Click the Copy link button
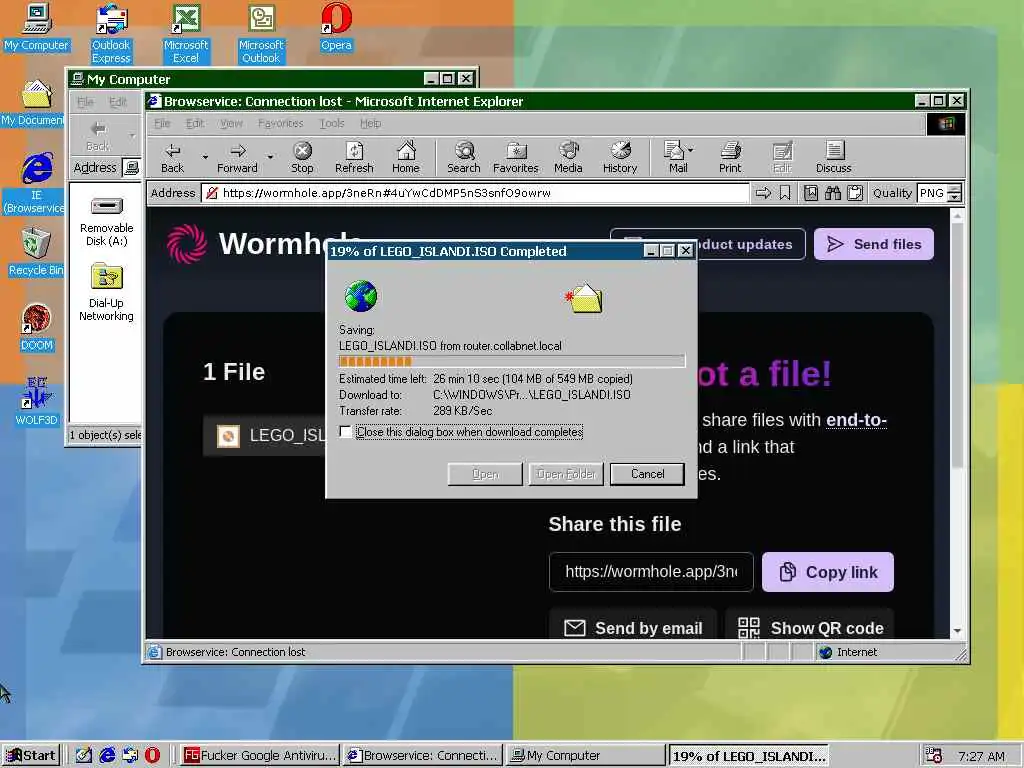1024x768 pixels. click(x=827, y=572)
